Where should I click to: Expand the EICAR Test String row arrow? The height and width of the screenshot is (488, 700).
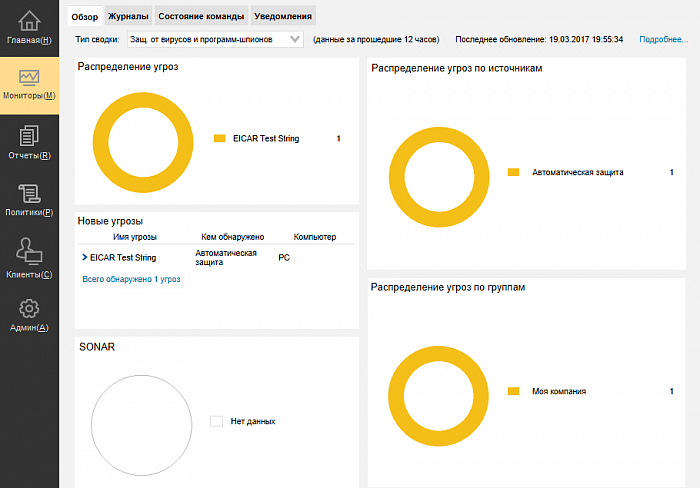(x=84, y=257)
